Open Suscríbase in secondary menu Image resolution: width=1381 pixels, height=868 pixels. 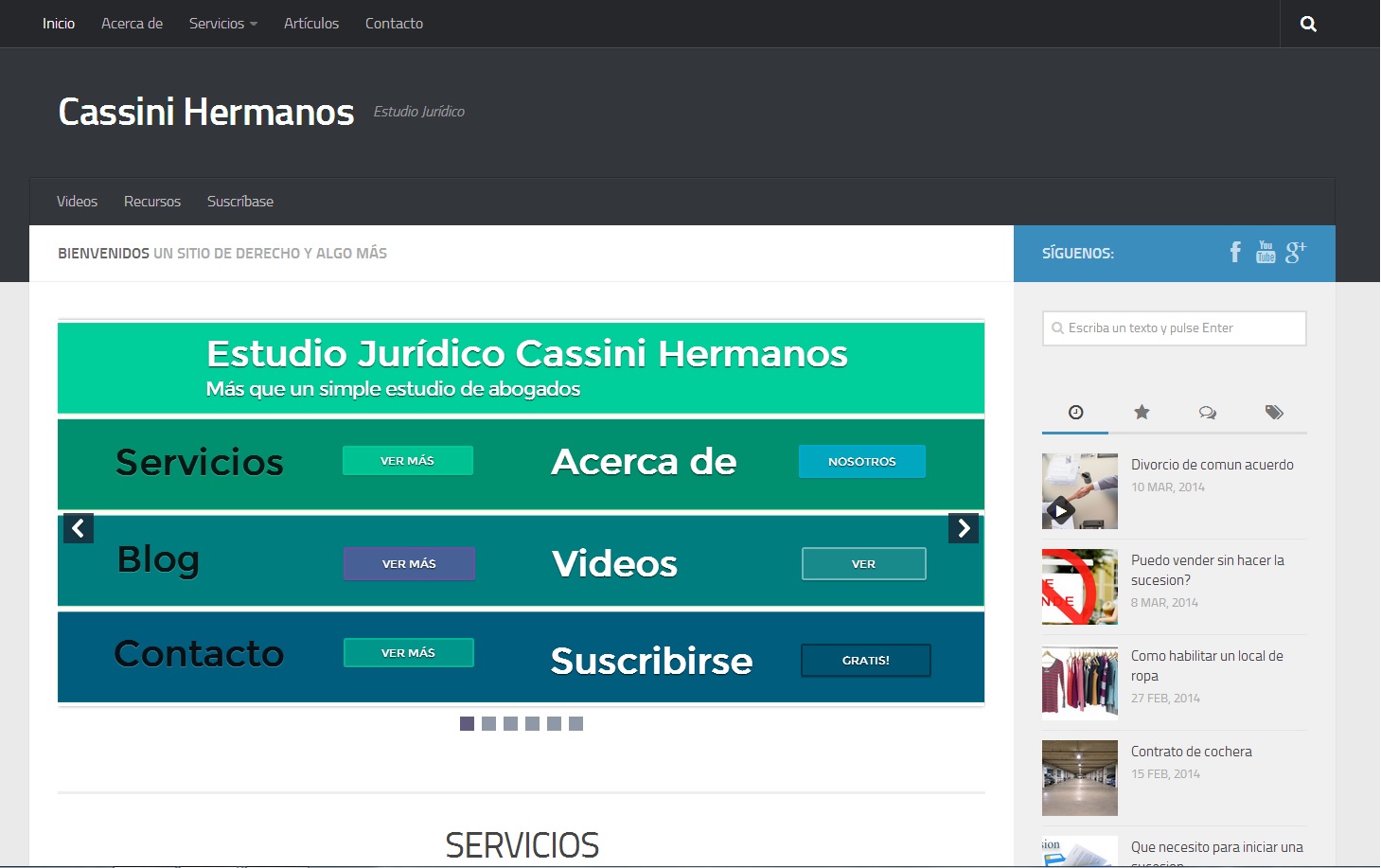coord(240,202)
